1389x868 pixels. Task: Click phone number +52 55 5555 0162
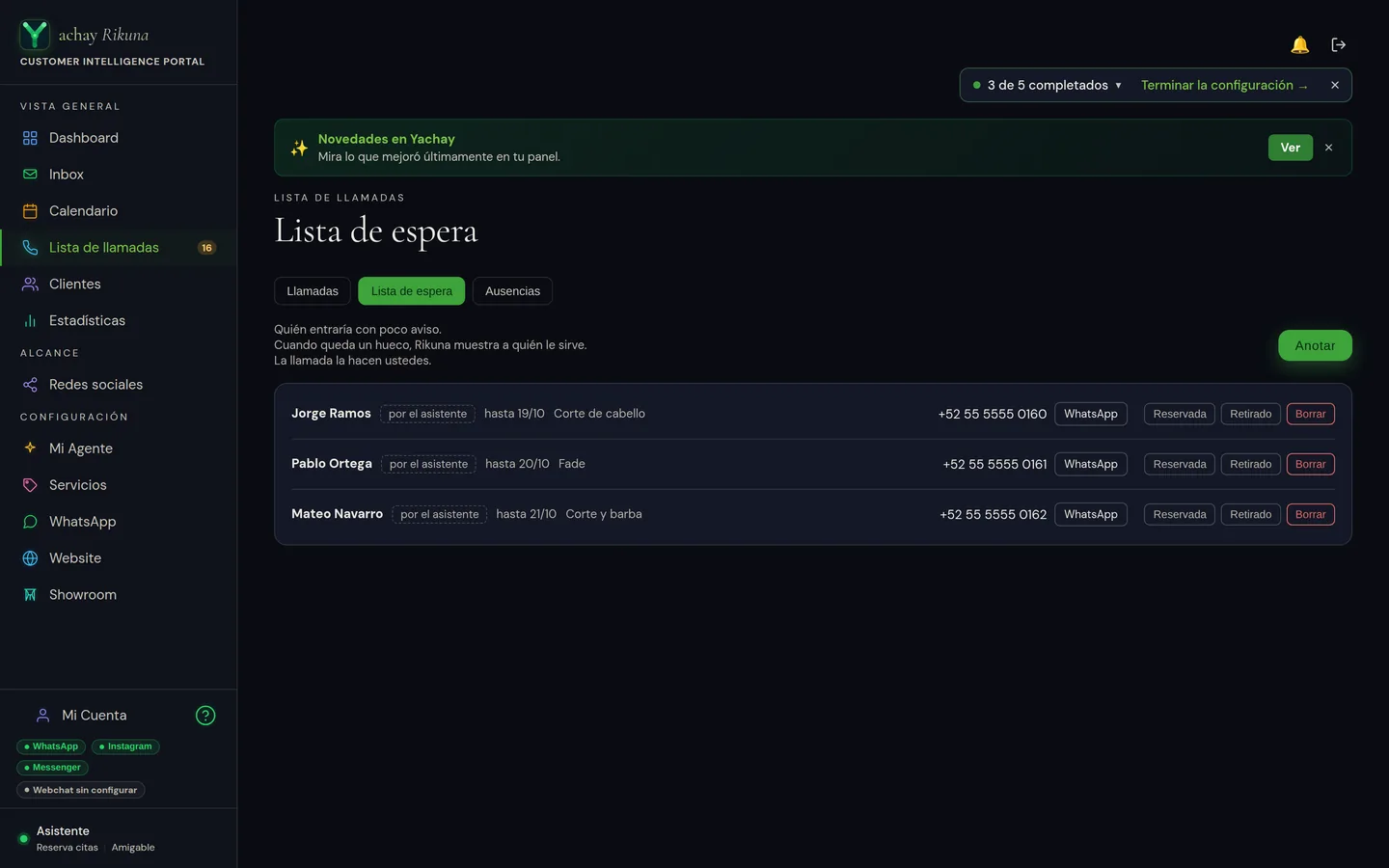pos(993,514)
